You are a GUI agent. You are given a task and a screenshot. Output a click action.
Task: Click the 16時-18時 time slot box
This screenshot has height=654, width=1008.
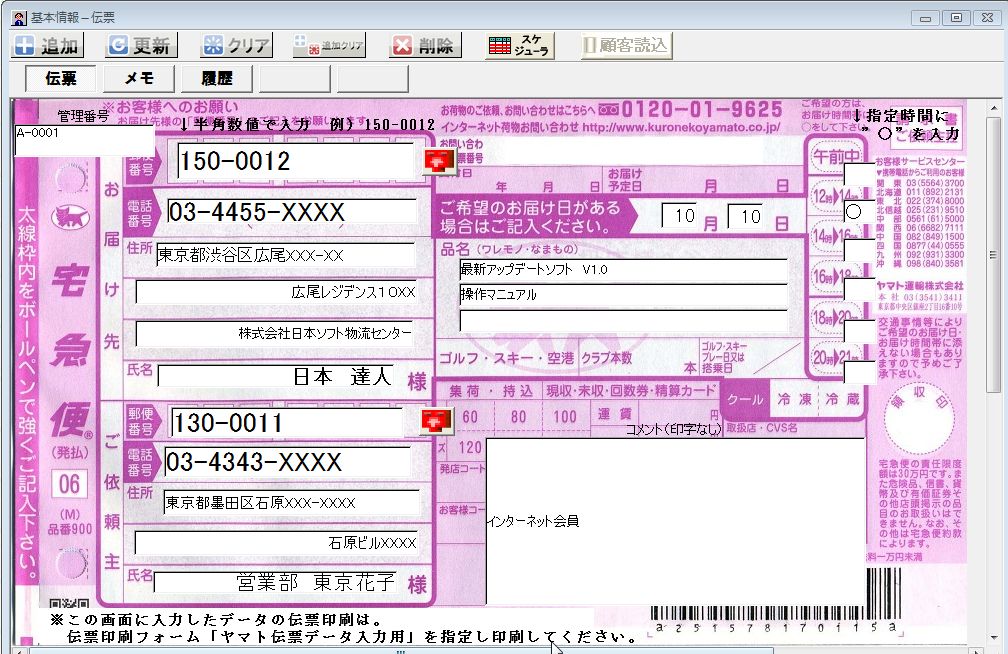pyautogui.click(x=859, y=289)
